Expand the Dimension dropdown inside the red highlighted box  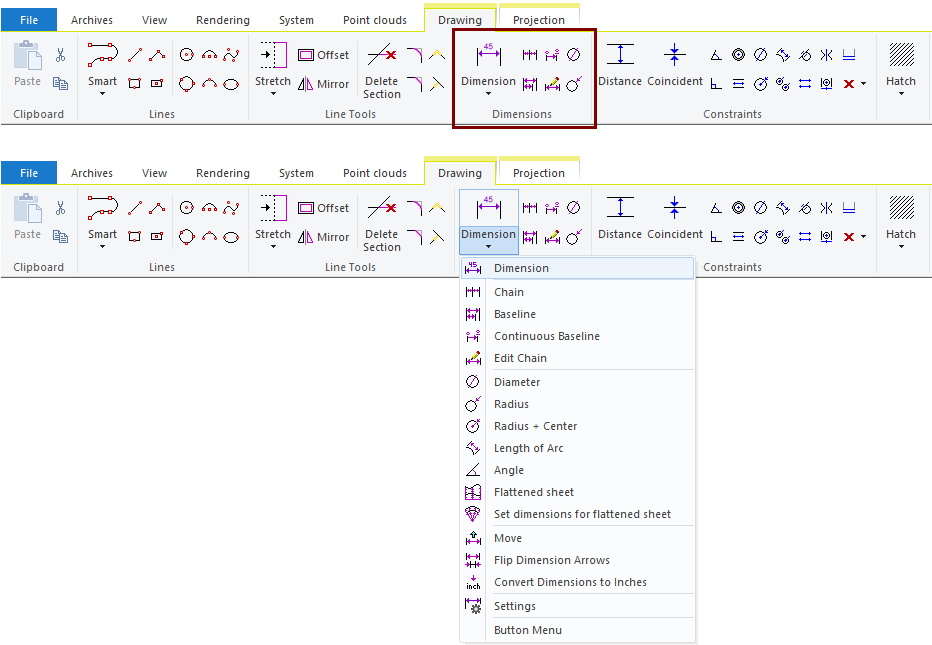[x=488, y=93]
